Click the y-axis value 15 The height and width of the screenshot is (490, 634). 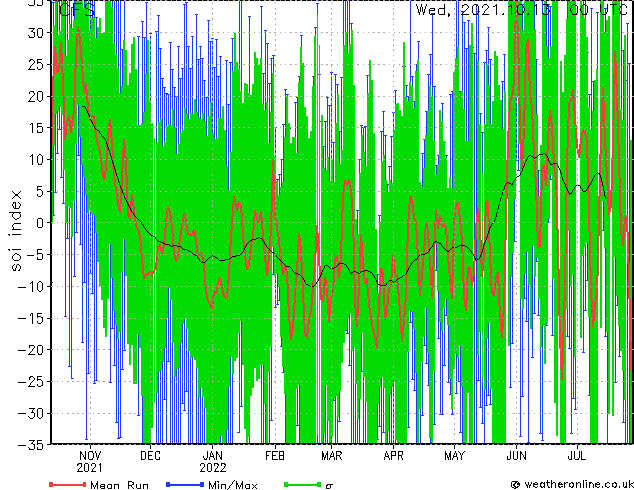36,128
